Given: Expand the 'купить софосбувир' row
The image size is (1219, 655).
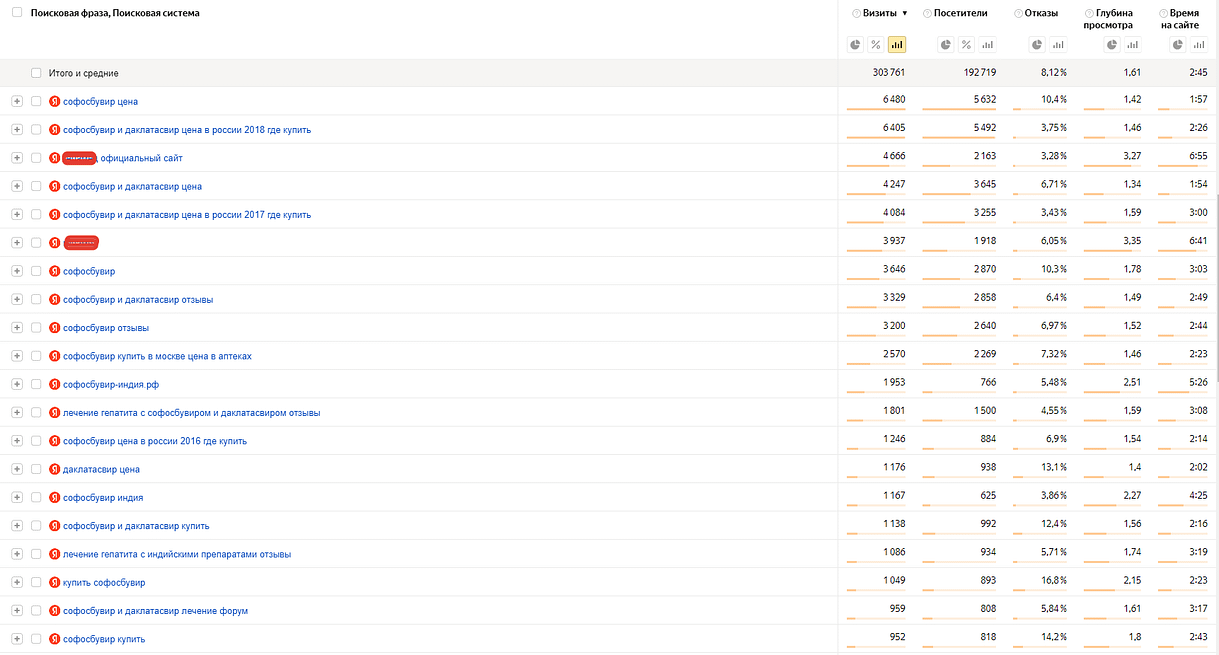Looking at the screenshot, I should click(17, 582).
